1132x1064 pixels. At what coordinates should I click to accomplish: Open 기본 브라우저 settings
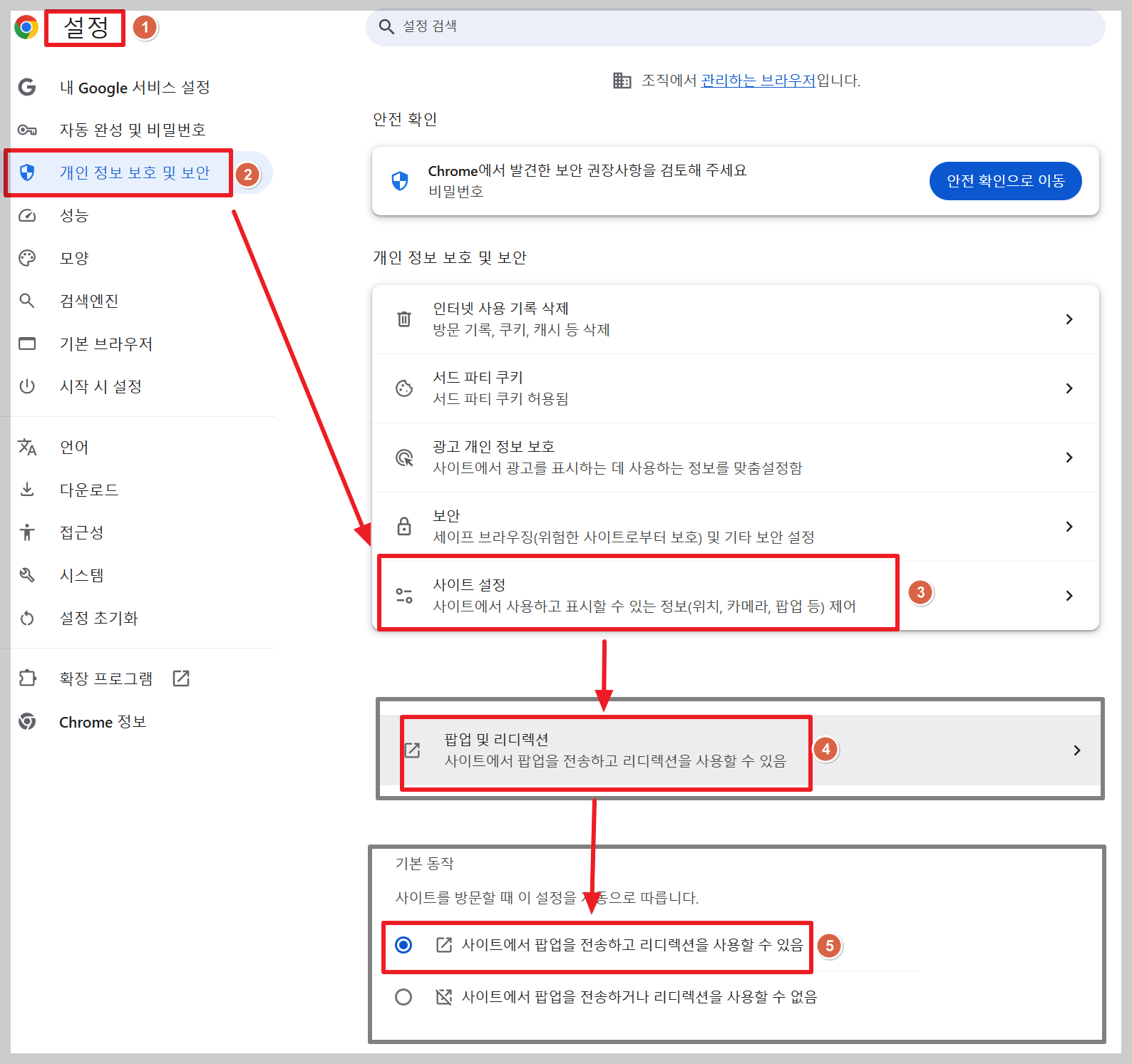[x=106, y=344]
